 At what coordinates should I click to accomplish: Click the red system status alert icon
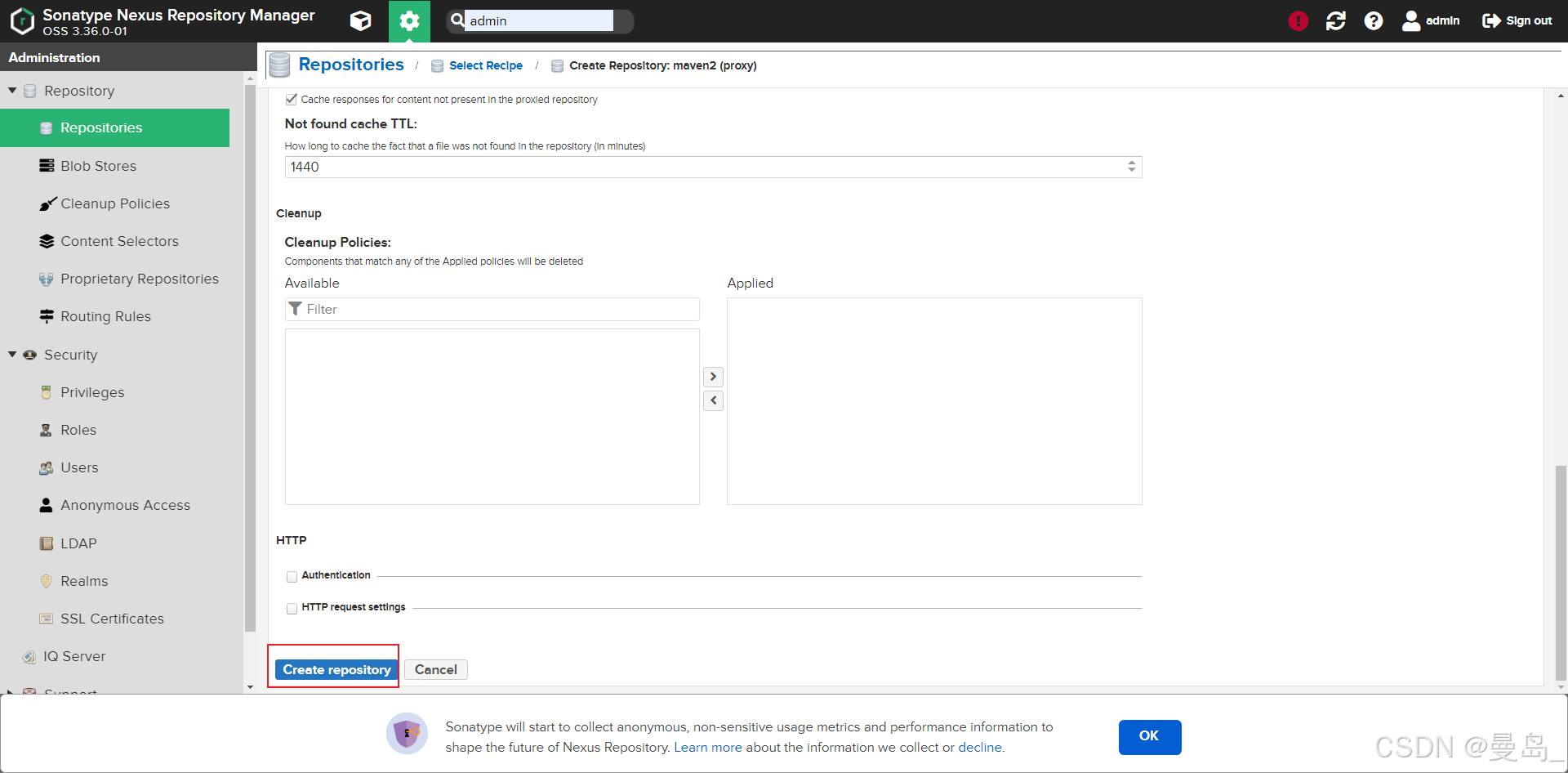1298,21
